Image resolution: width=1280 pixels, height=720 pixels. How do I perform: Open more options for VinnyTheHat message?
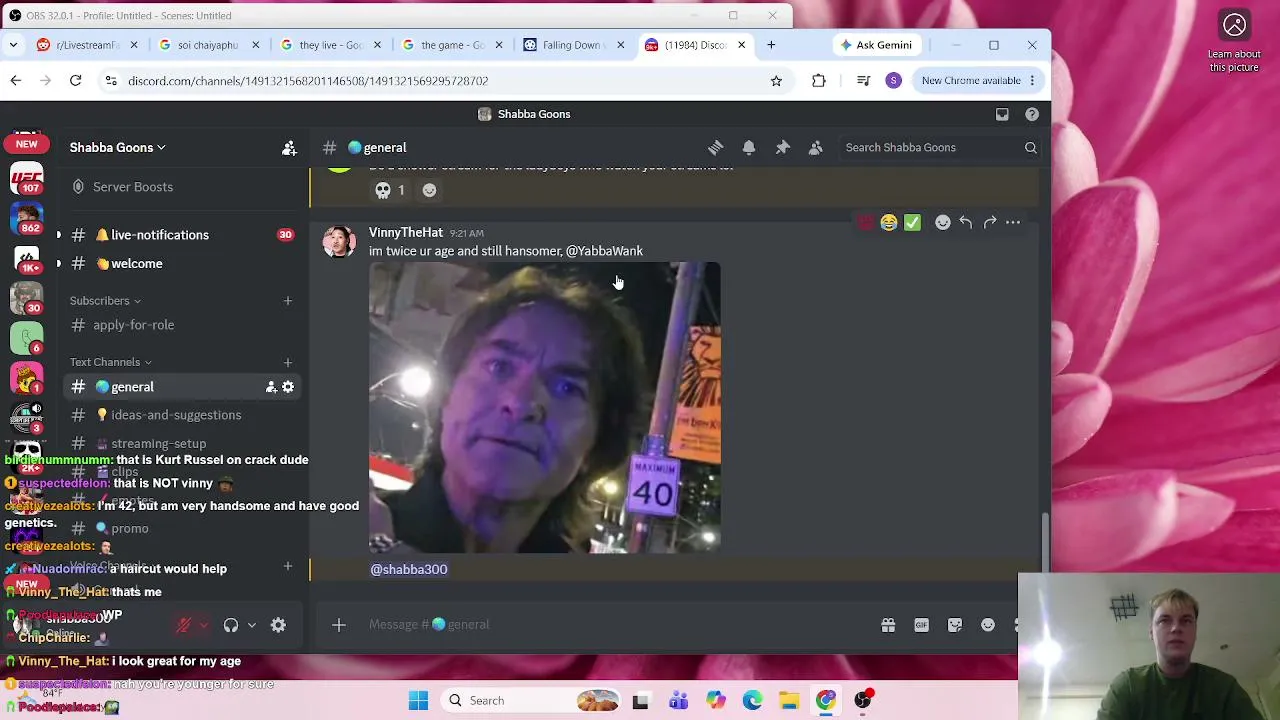click(1013, 223)
